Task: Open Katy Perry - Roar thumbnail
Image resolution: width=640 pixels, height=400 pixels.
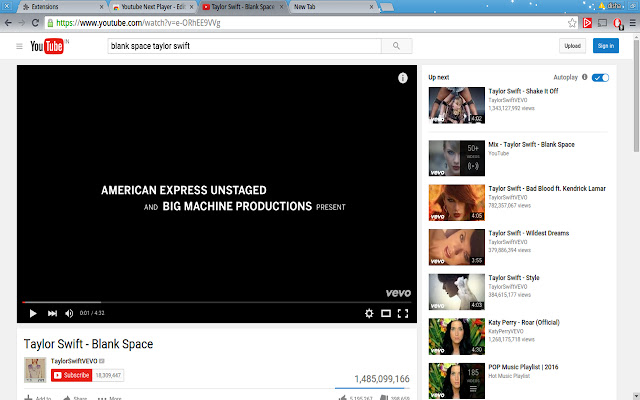Action: [x=456, y=336]
